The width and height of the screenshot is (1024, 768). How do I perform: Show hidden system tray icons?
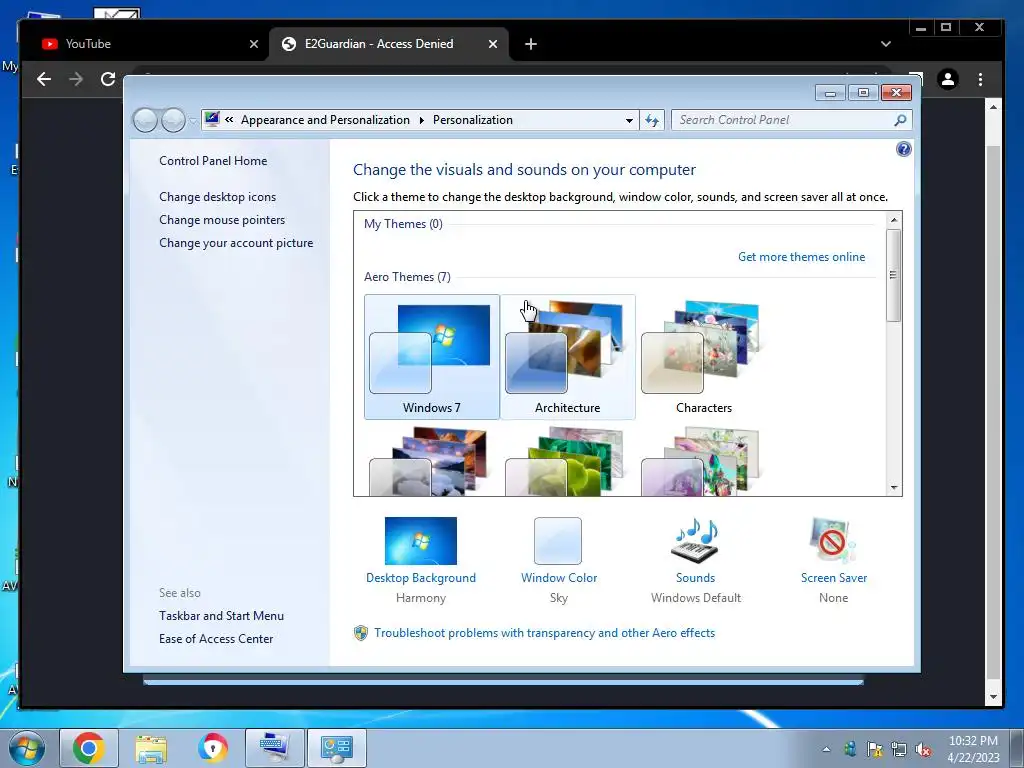click(x=826, y=749)
